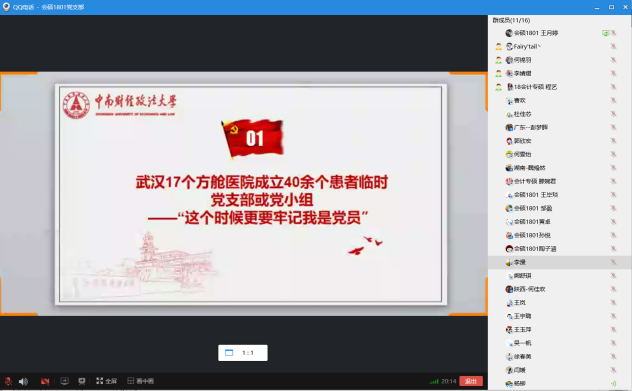The width and height of the screenshot is (632, 391).
Task: Click the green signal strength indicator
Action: click(x=434, y=381)
